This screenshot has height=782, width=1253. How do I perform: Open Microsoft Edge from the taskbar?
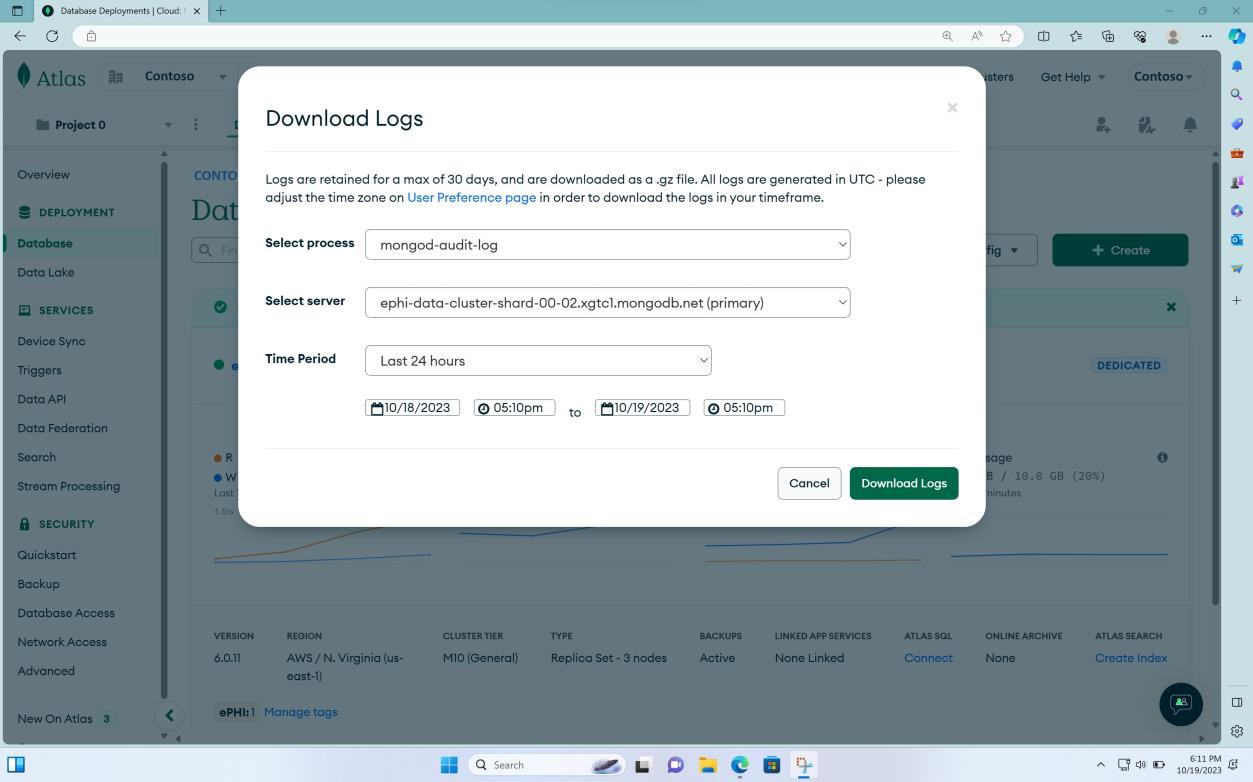(740, 764)
